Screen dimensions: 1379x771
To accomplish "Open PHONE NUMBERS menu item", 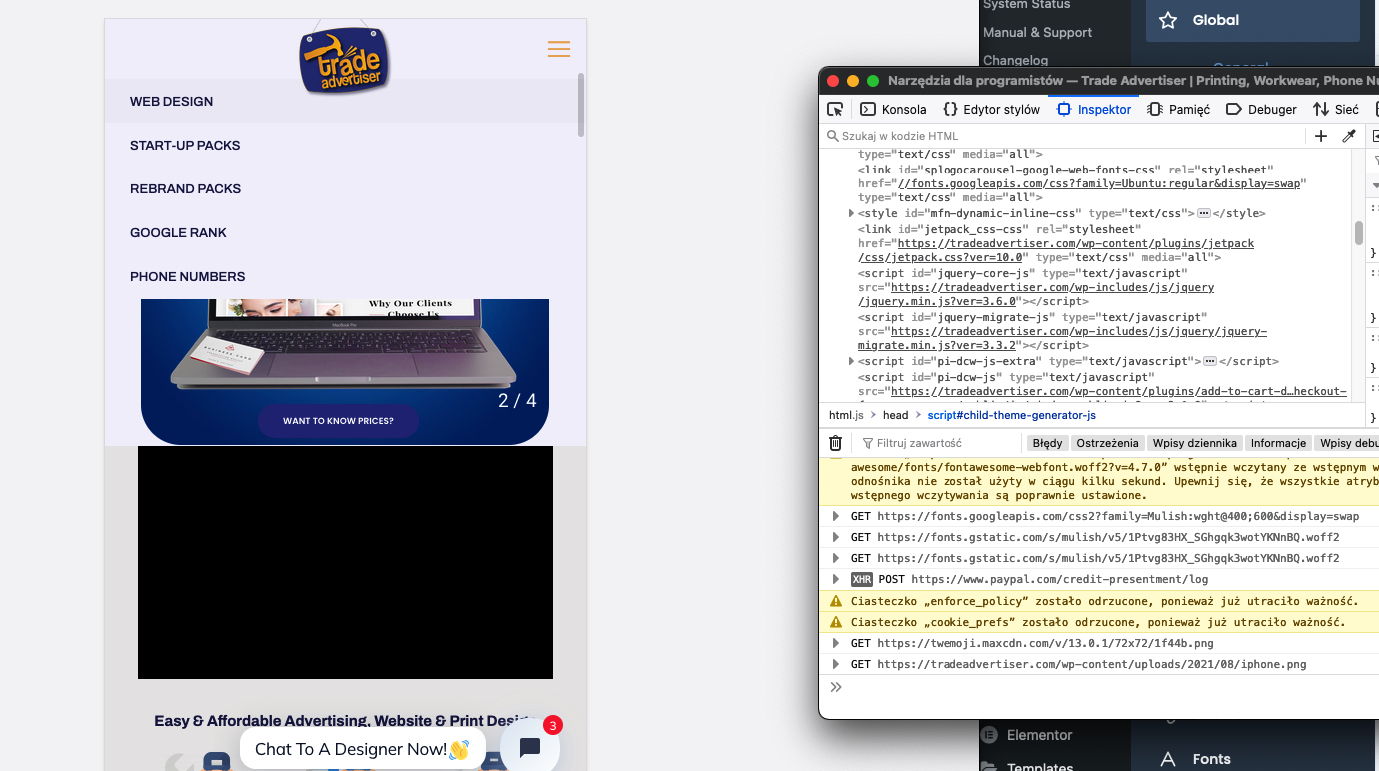I will tap(187, 276).
